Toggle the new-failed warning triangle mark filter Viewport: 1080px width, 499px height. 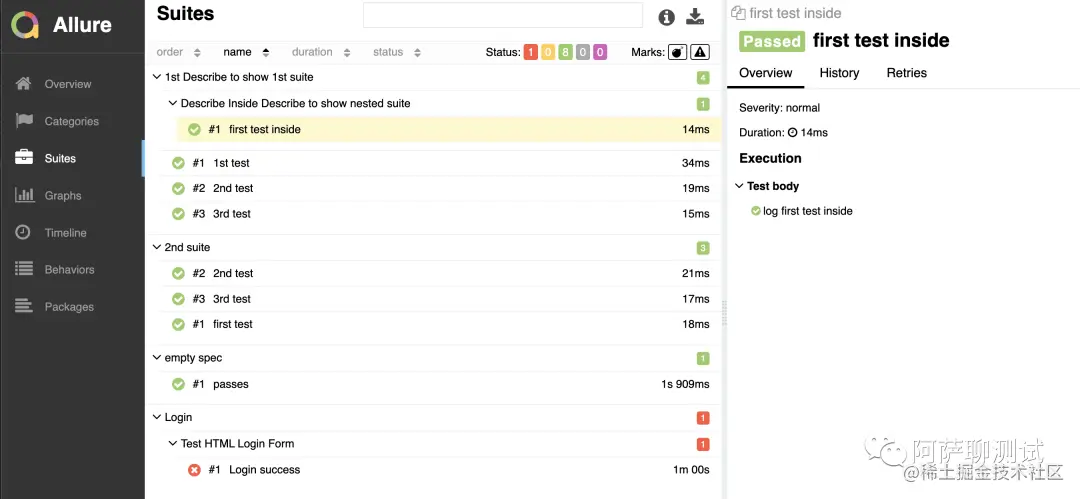pos(700,52)
